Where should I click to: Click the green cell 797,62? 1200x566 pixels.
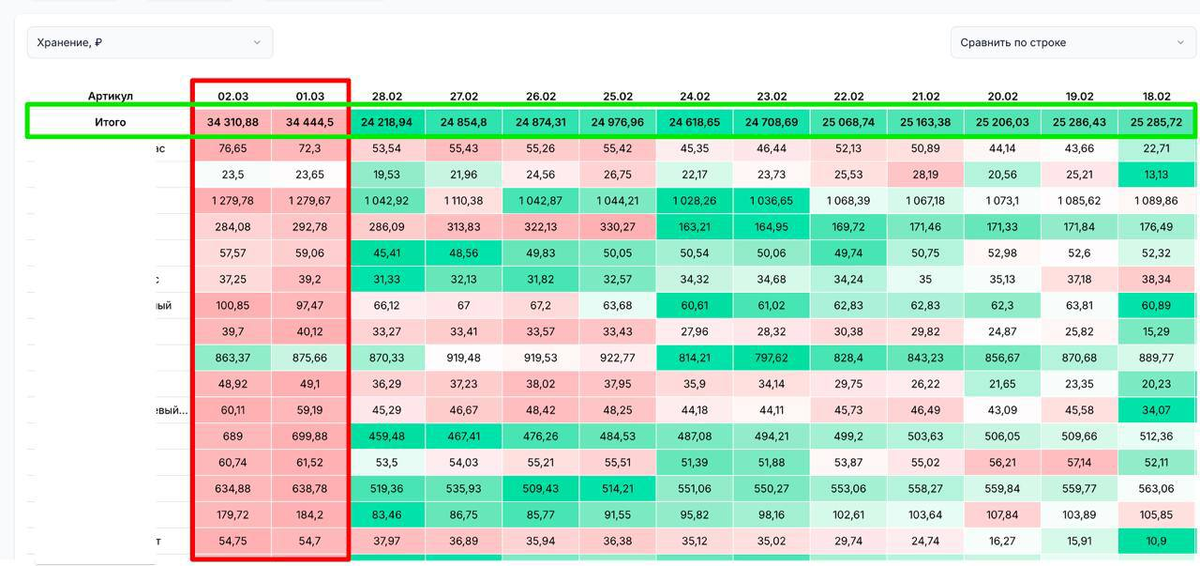[772, 357]
